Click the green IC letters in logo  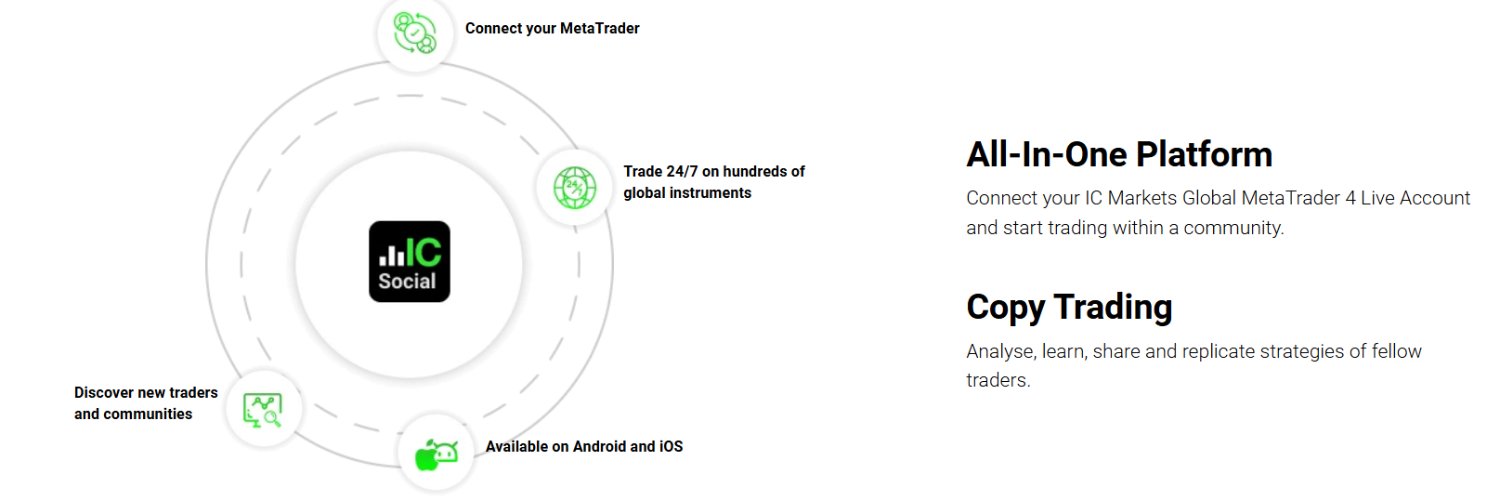click(x=423, y=246)
